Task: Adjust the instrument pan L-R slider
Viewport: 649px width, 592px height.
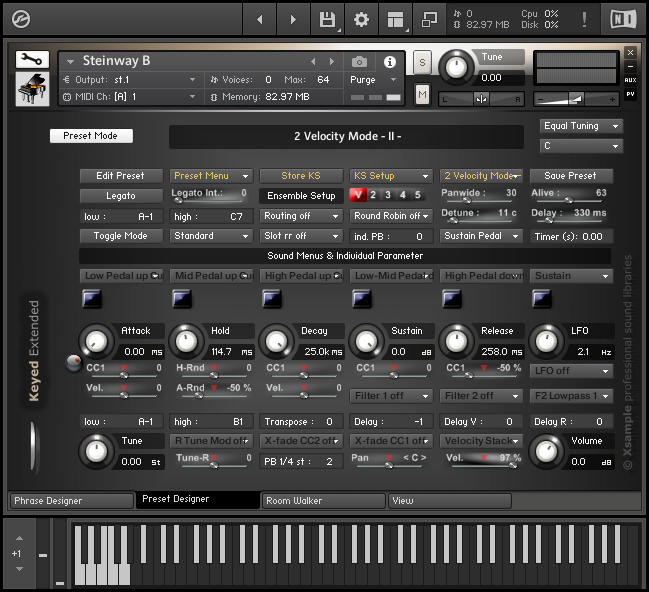Action: click(481, 99)
